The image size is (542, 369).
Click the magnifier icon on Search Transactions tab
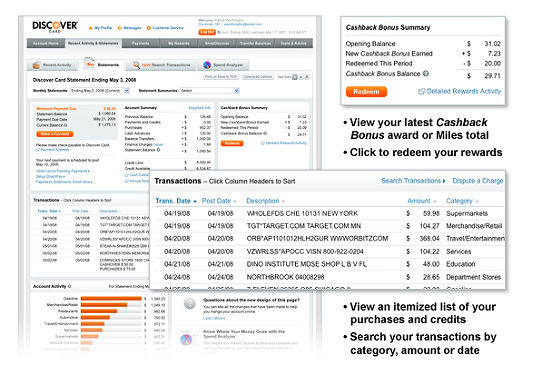136,65
